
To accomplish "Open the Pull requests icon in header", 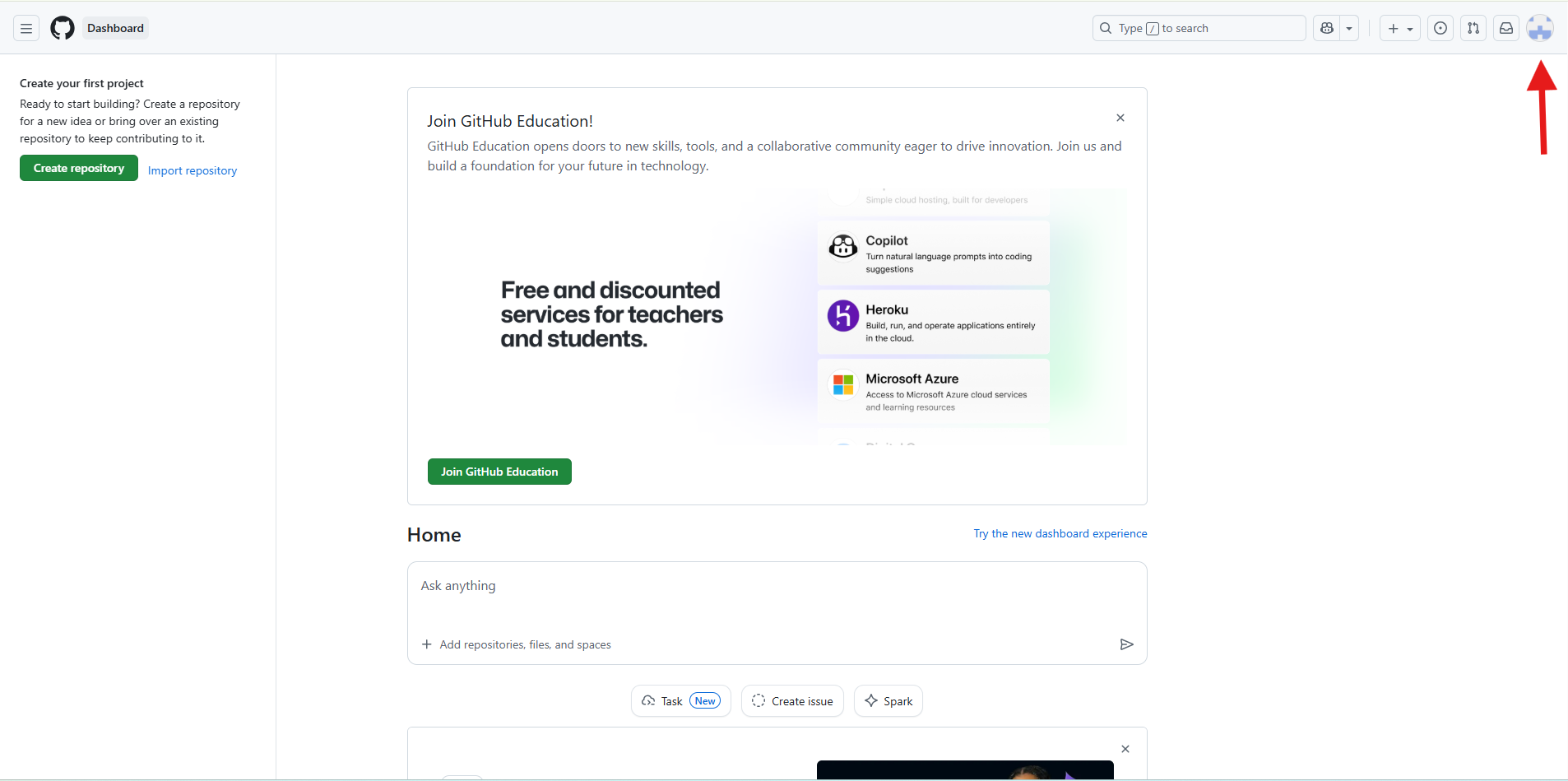I will point(1473,28).
